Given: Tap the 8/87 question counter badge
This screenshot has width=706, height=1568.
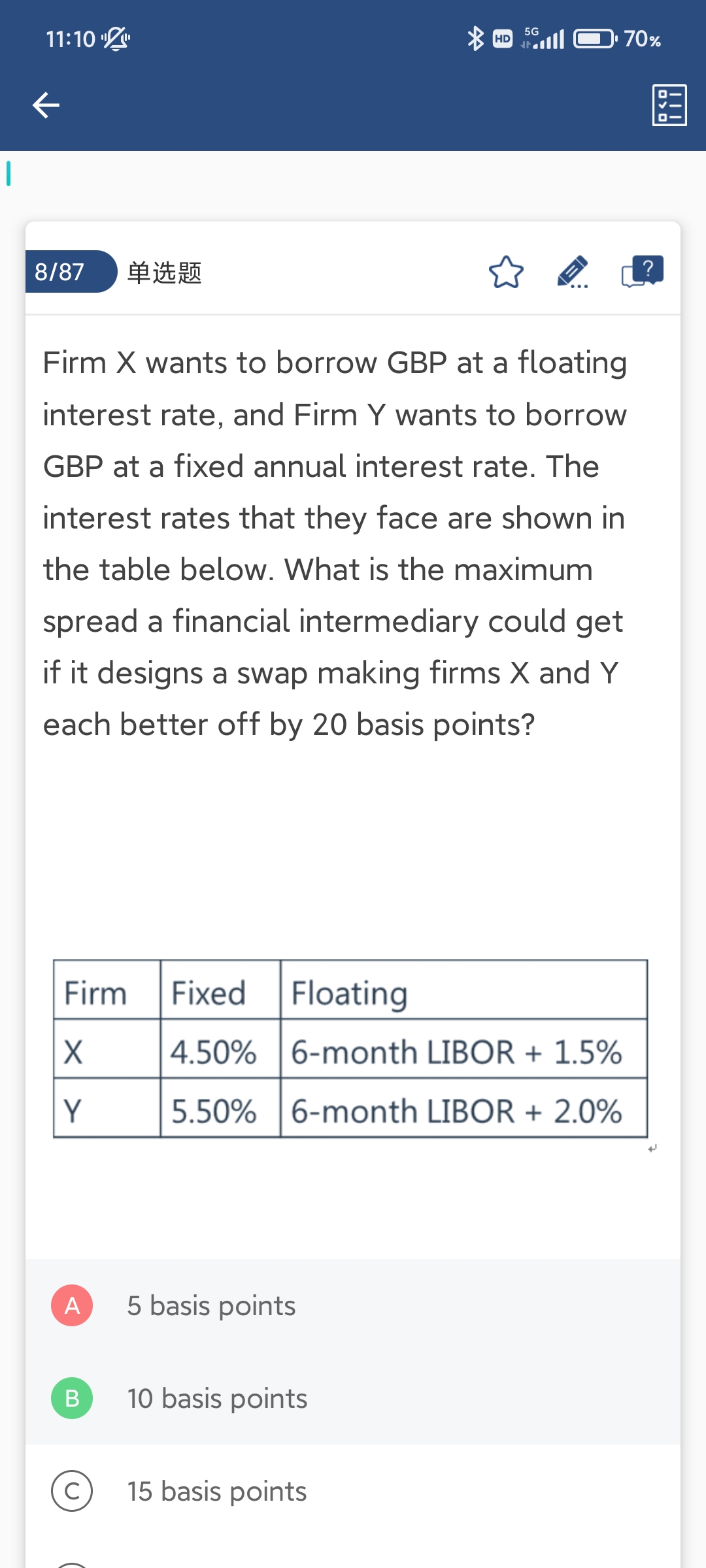Looking at the screenshot, I should point(60,272).
